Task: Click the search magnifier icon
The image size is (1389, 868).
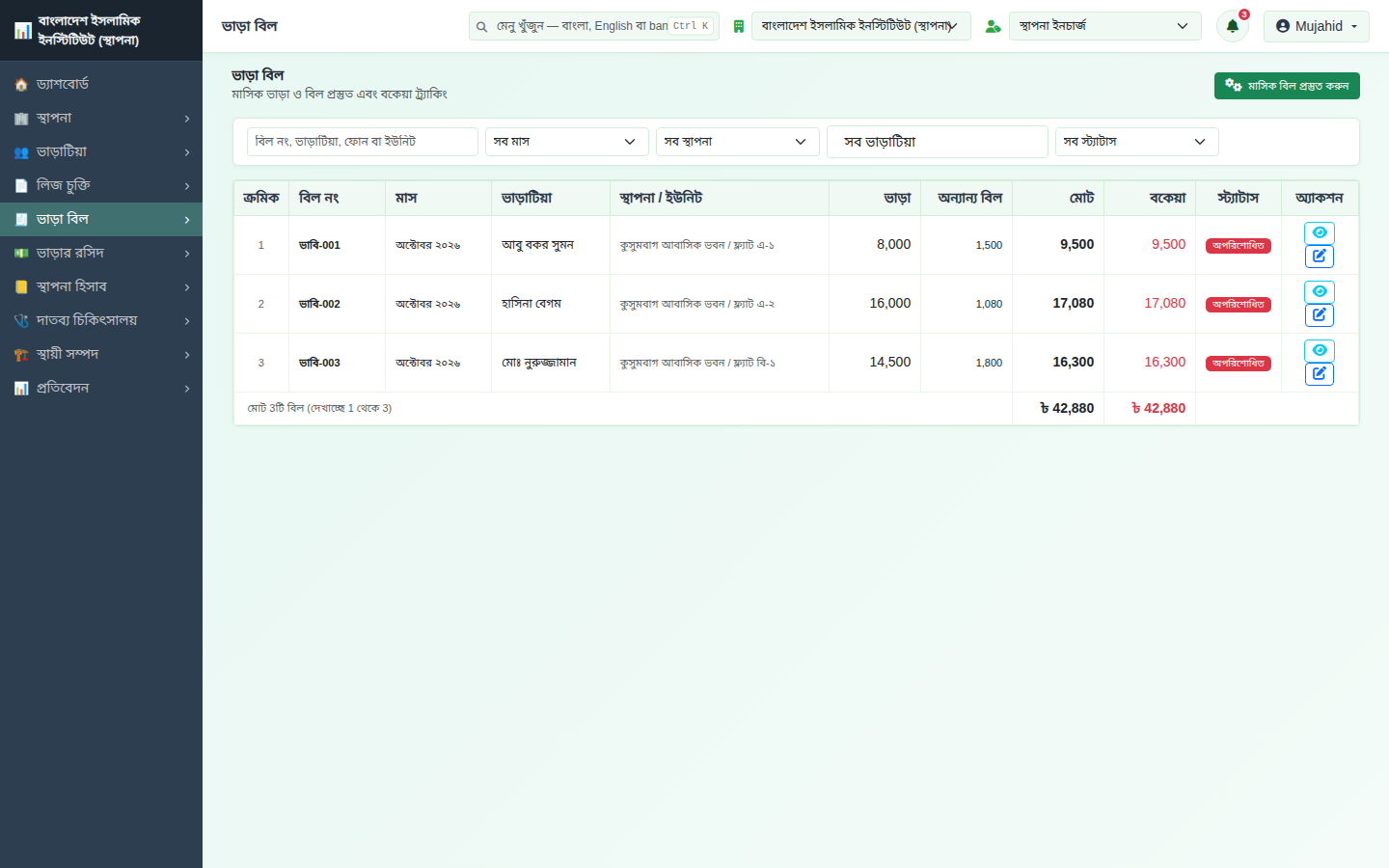Action: tap(481, 27)
